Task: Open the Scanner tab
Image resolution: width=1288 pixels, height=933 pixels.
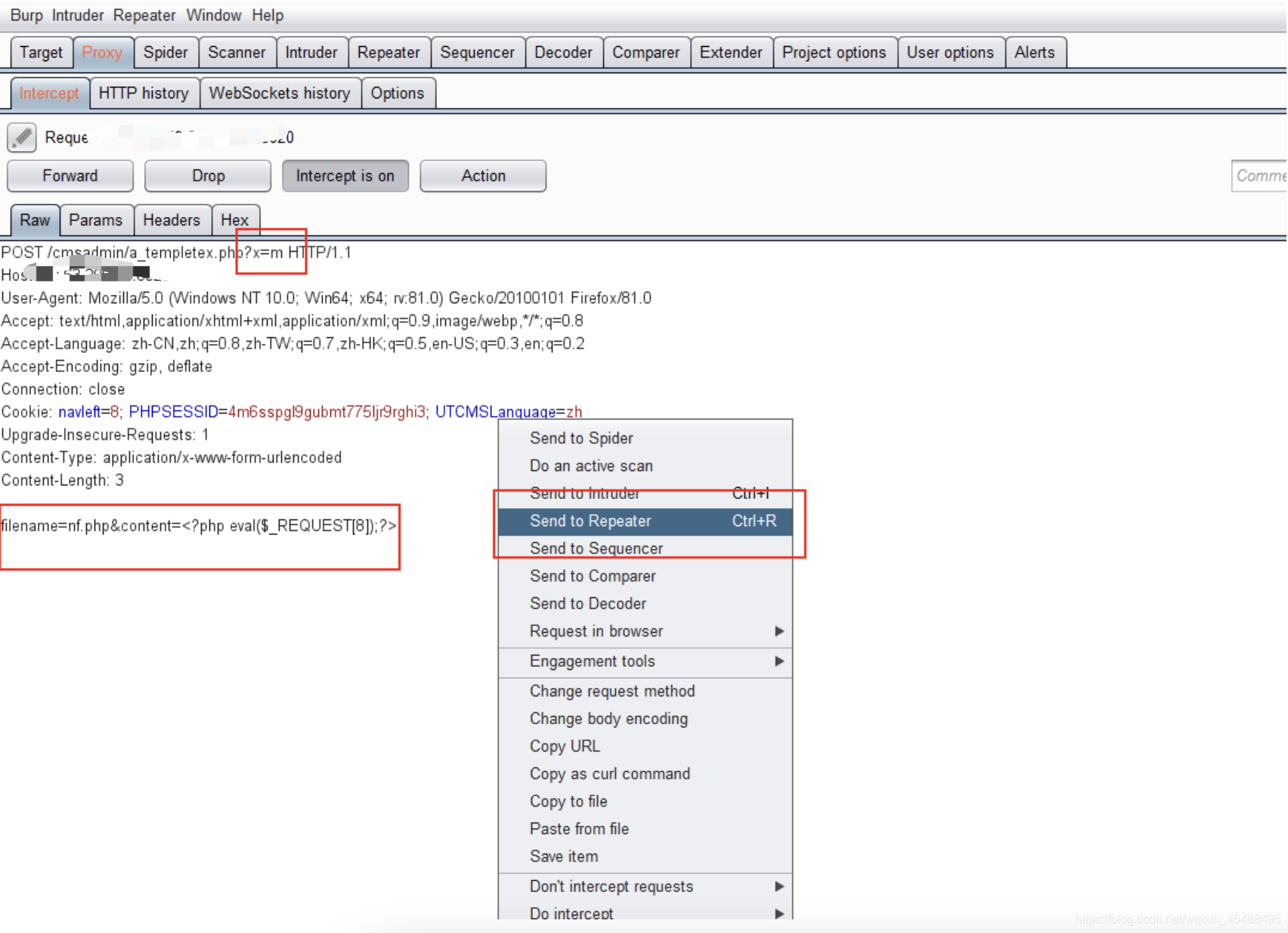Action: click(x=237, y=52)
